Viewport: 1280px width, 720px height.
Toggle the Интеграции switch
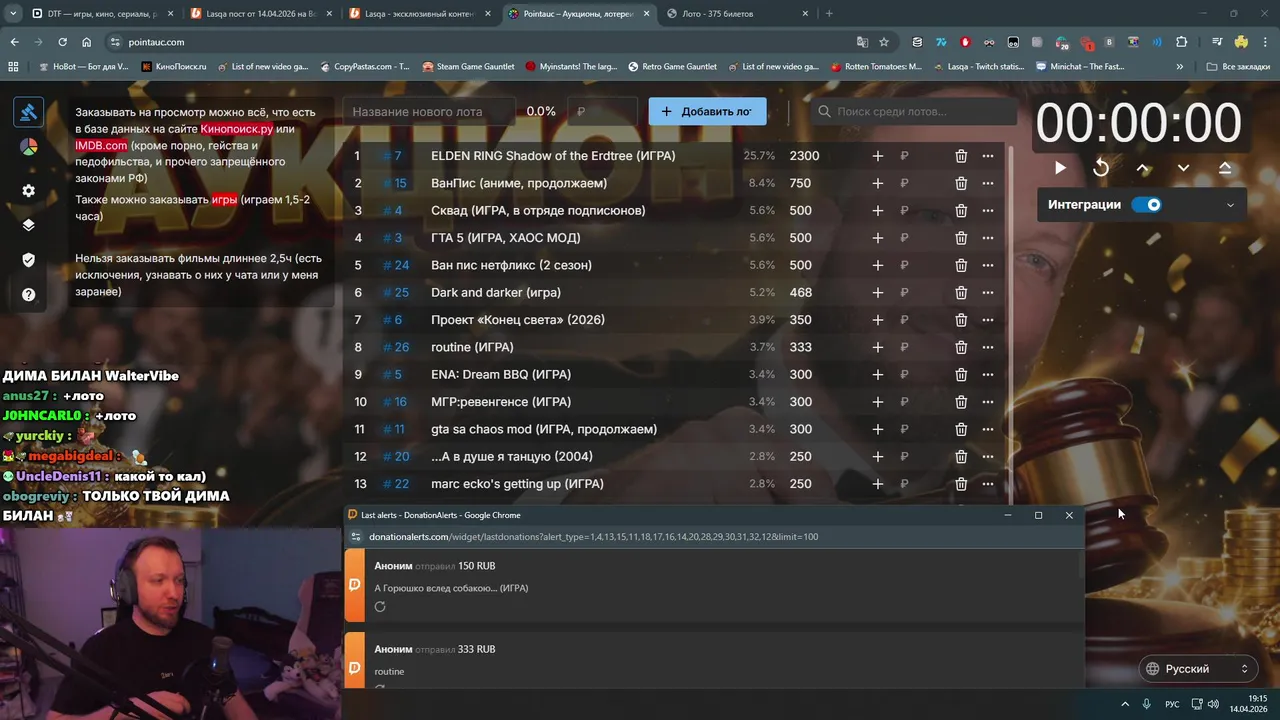[x=1147, y=204]
